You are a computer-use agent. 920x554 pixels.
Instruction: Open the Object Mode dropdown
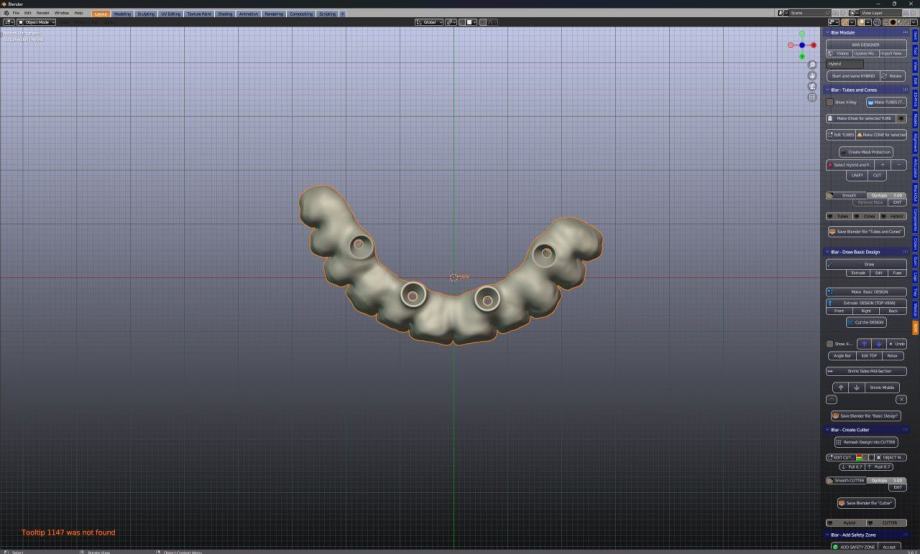pyautogui.click(x=36, y=22)
